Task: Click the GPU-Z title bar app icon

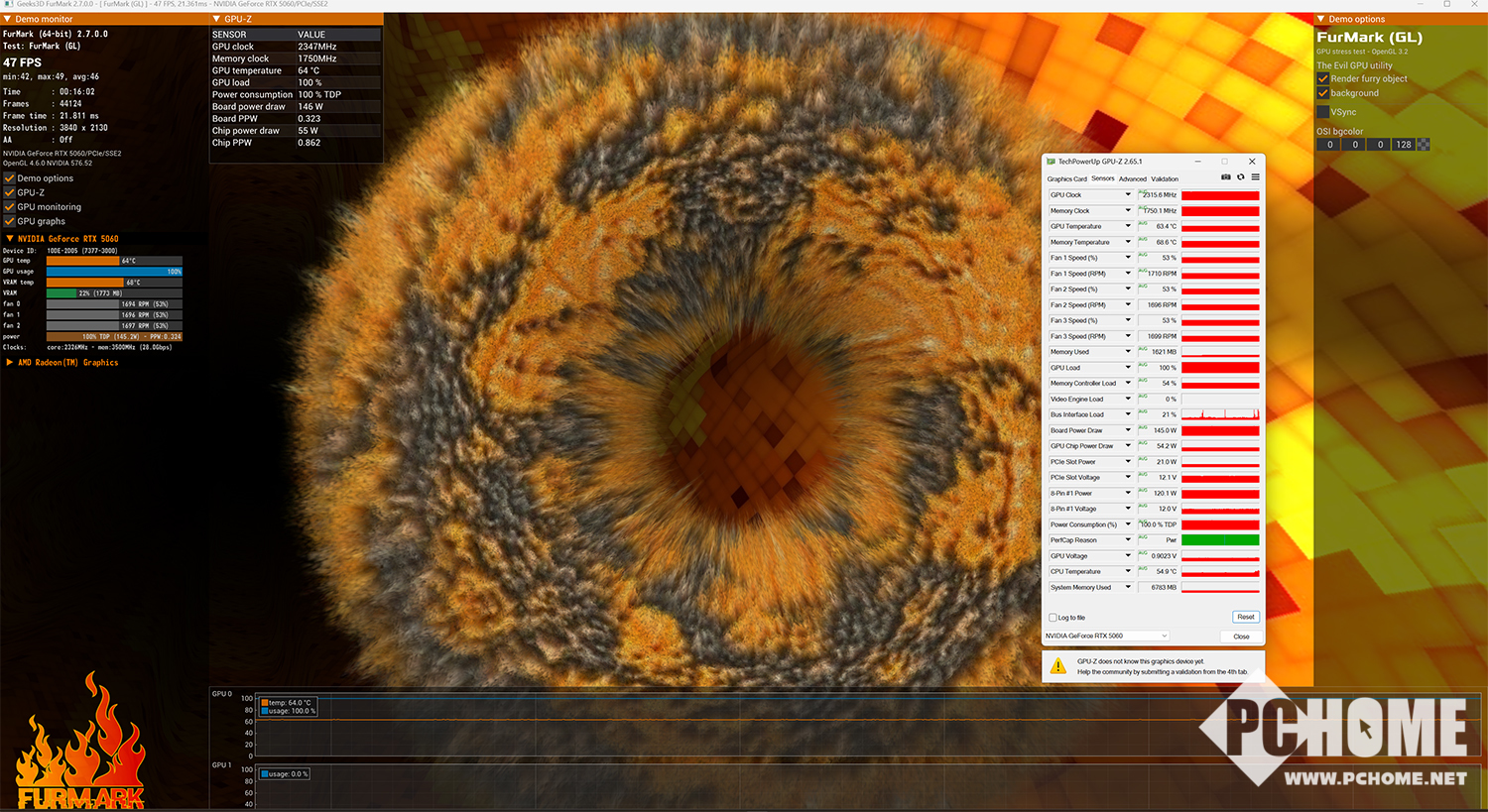Action: 1052,162
